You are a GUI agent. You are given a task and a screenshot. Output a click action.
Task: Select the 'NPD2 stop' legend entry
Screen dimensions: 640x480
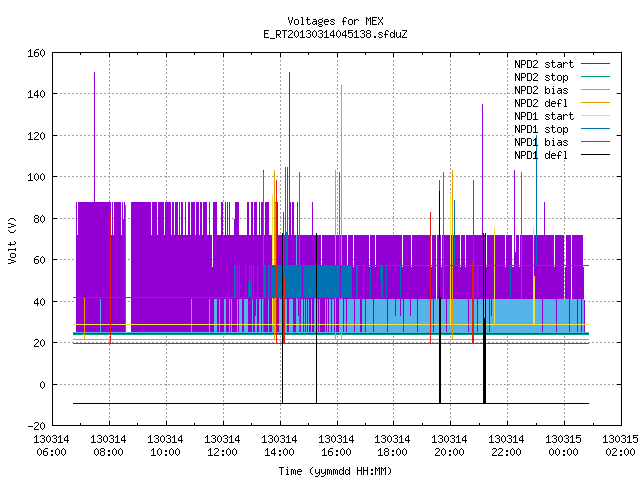(x=541, y=77)
